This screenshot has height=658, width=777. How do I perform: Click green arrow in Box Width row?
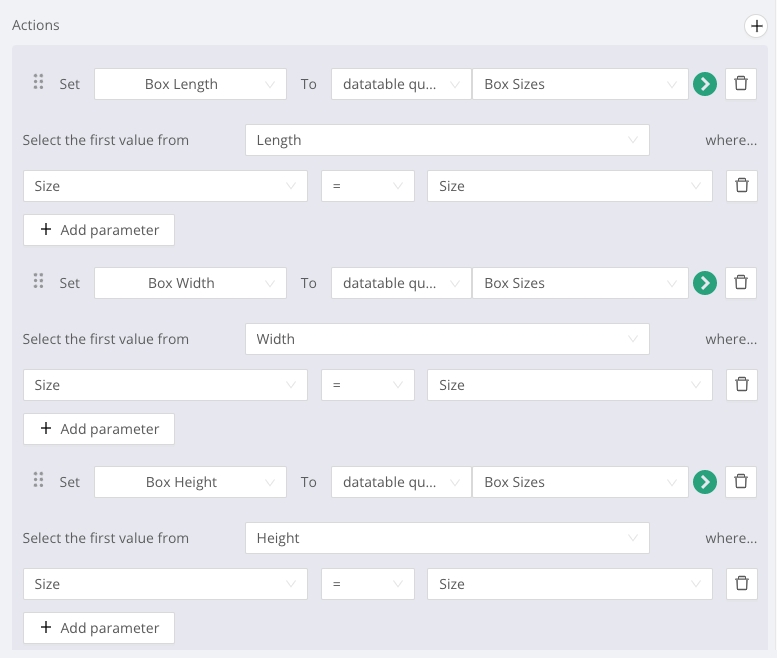tap(705, 283)
